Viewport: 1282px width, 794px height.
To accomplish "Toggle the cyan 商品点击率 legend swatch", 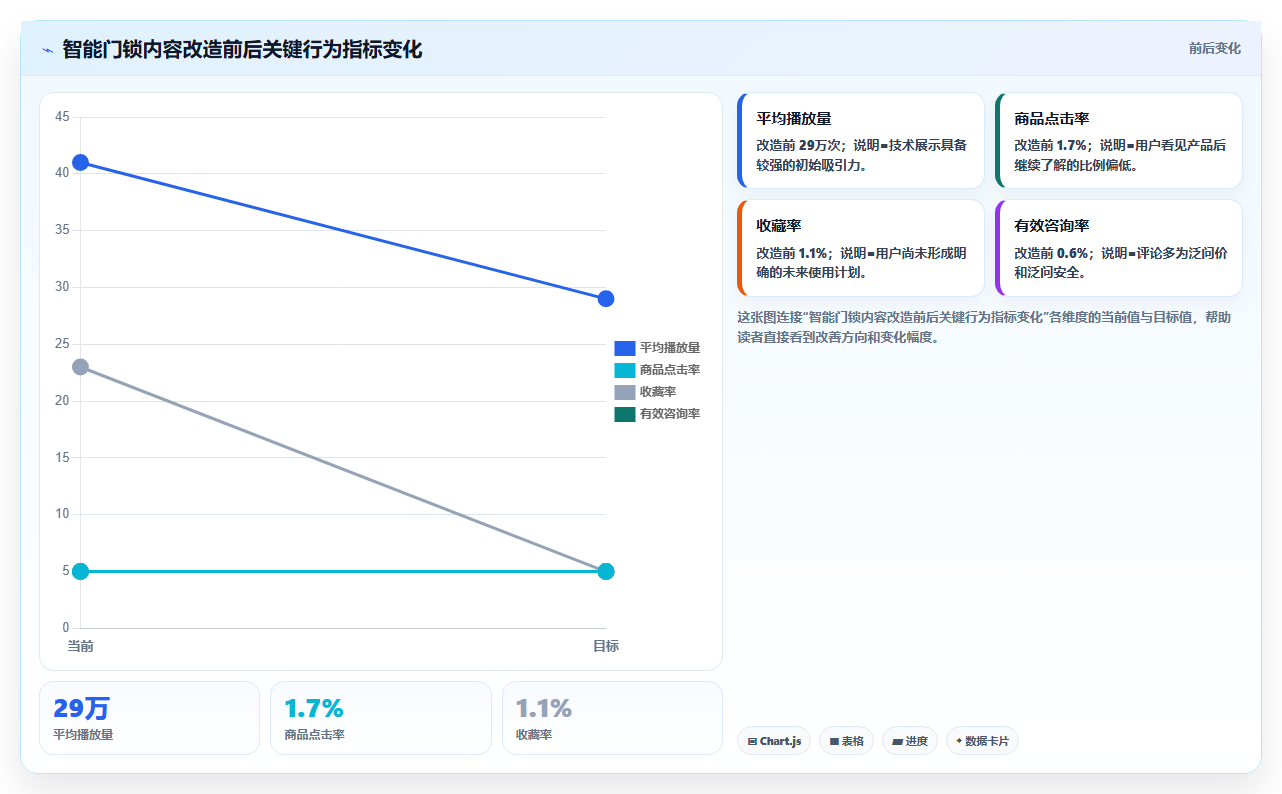I will [x=625, y=370].
